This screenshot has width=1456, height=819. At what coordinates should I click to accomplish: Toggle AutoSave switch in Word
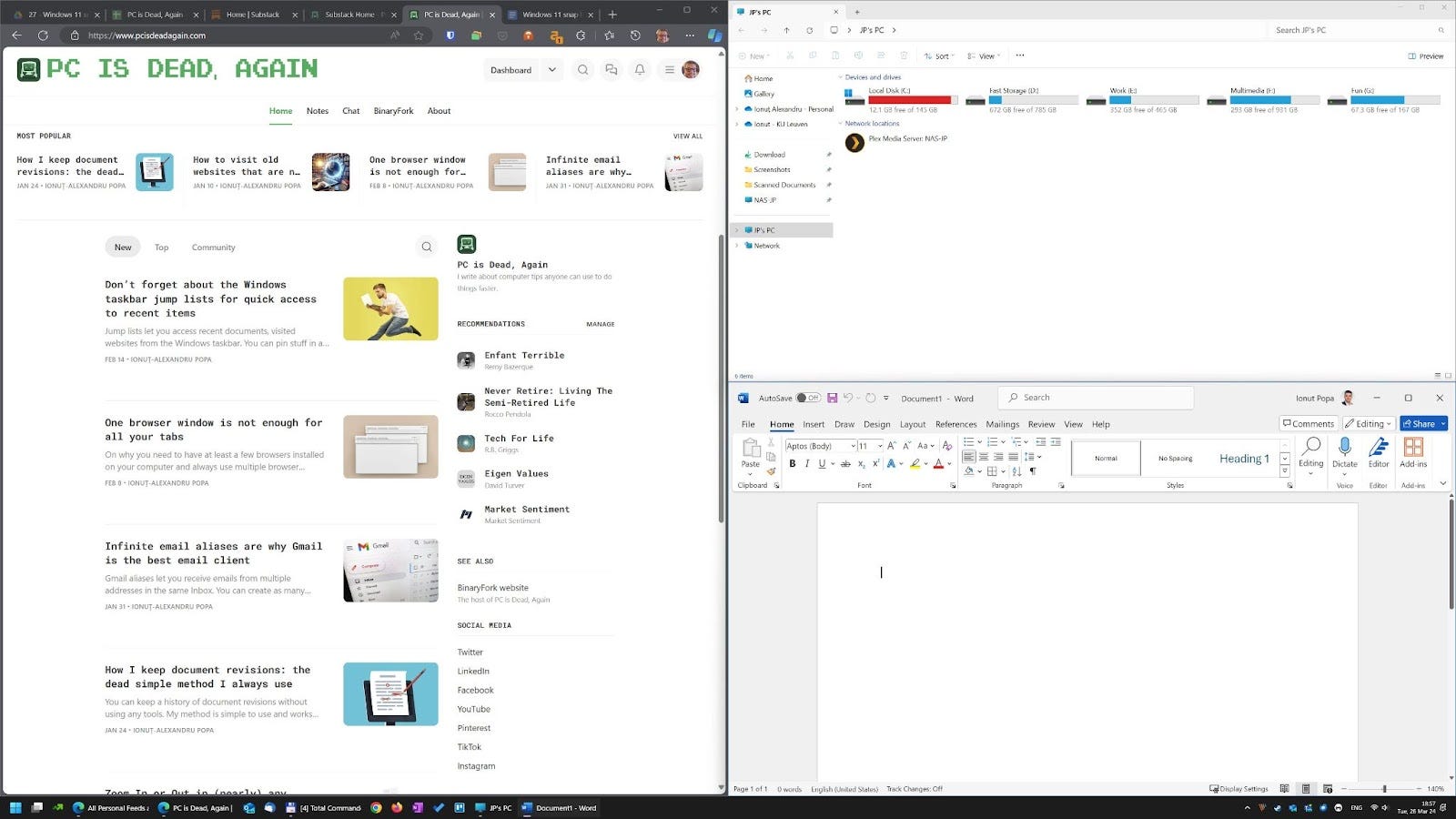click(x=808, y=398)
